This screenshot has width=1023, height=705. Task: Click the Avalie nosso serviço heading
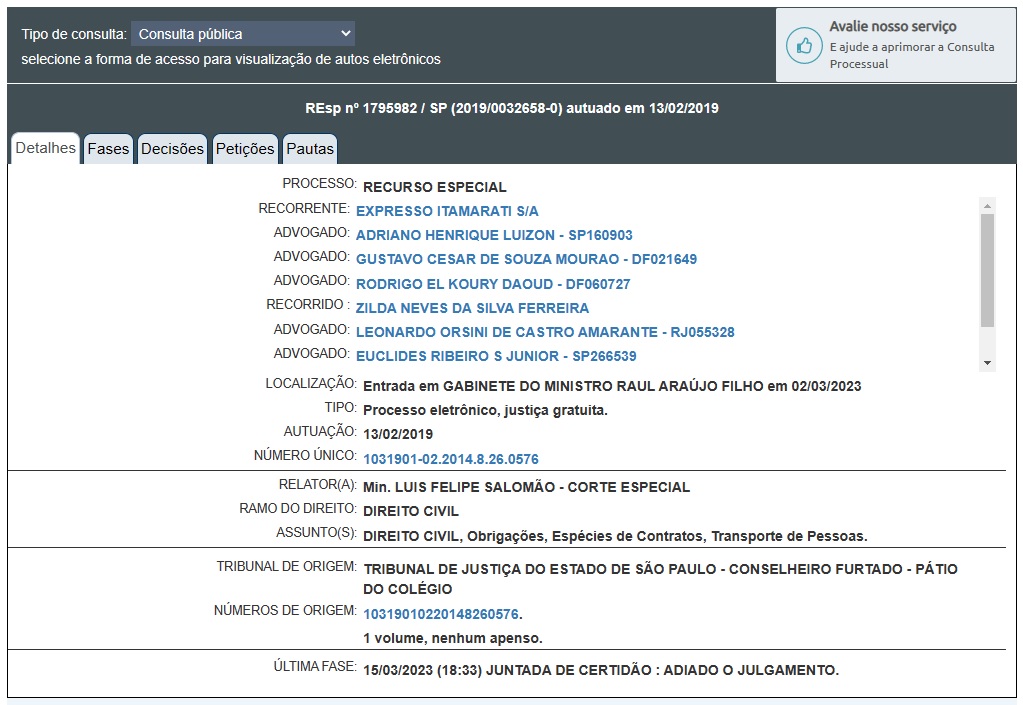pyautogui.click(x=892, y=27)
